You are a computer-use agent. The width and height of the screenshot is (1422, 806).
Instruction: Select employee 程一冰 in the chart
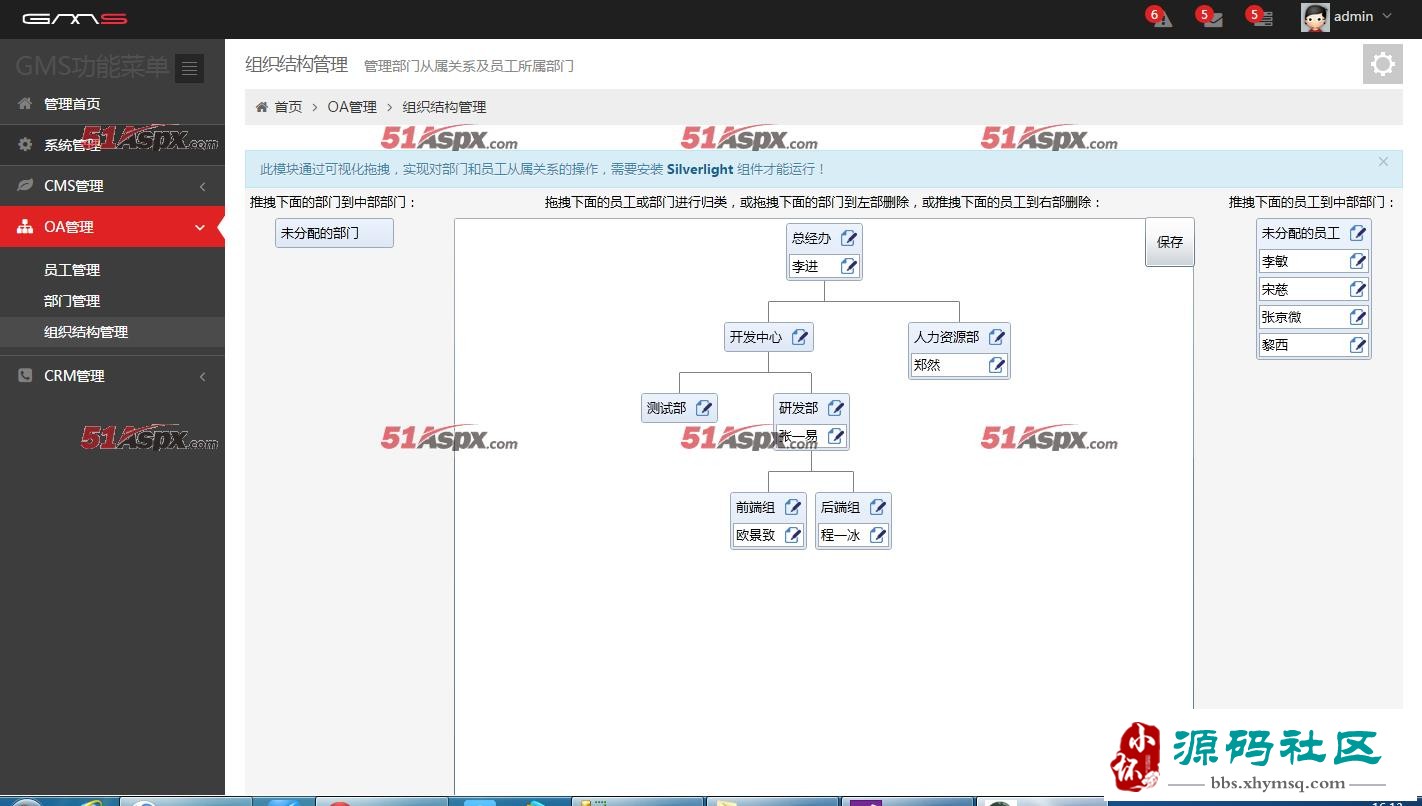click(840, 535)
